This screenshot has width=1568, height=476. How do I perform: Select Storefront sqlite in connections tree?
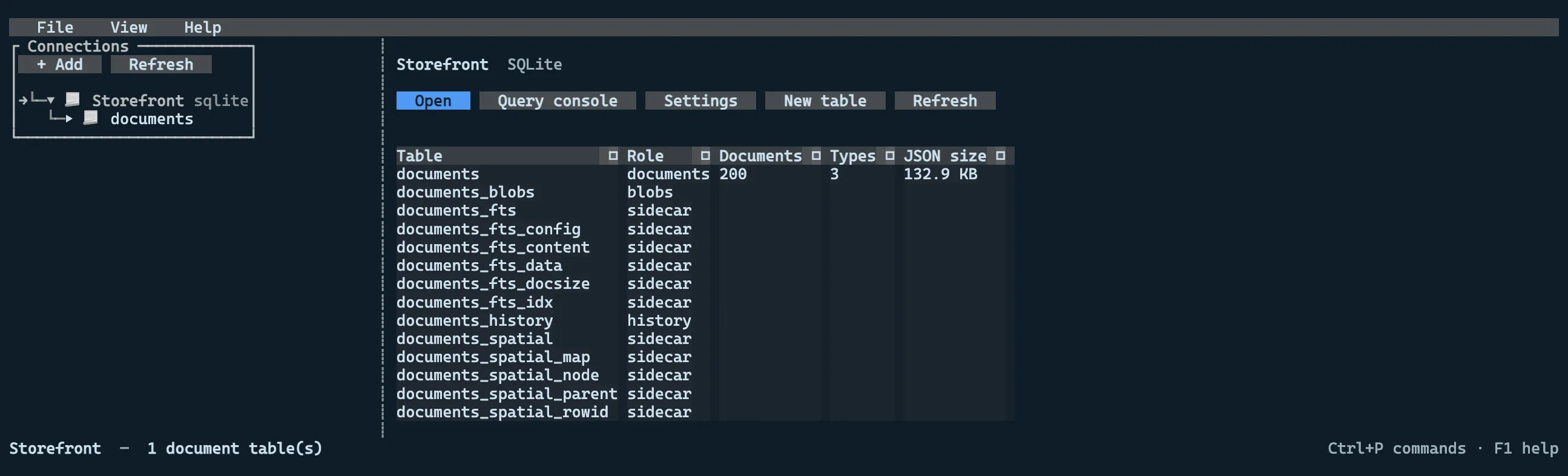170,101
